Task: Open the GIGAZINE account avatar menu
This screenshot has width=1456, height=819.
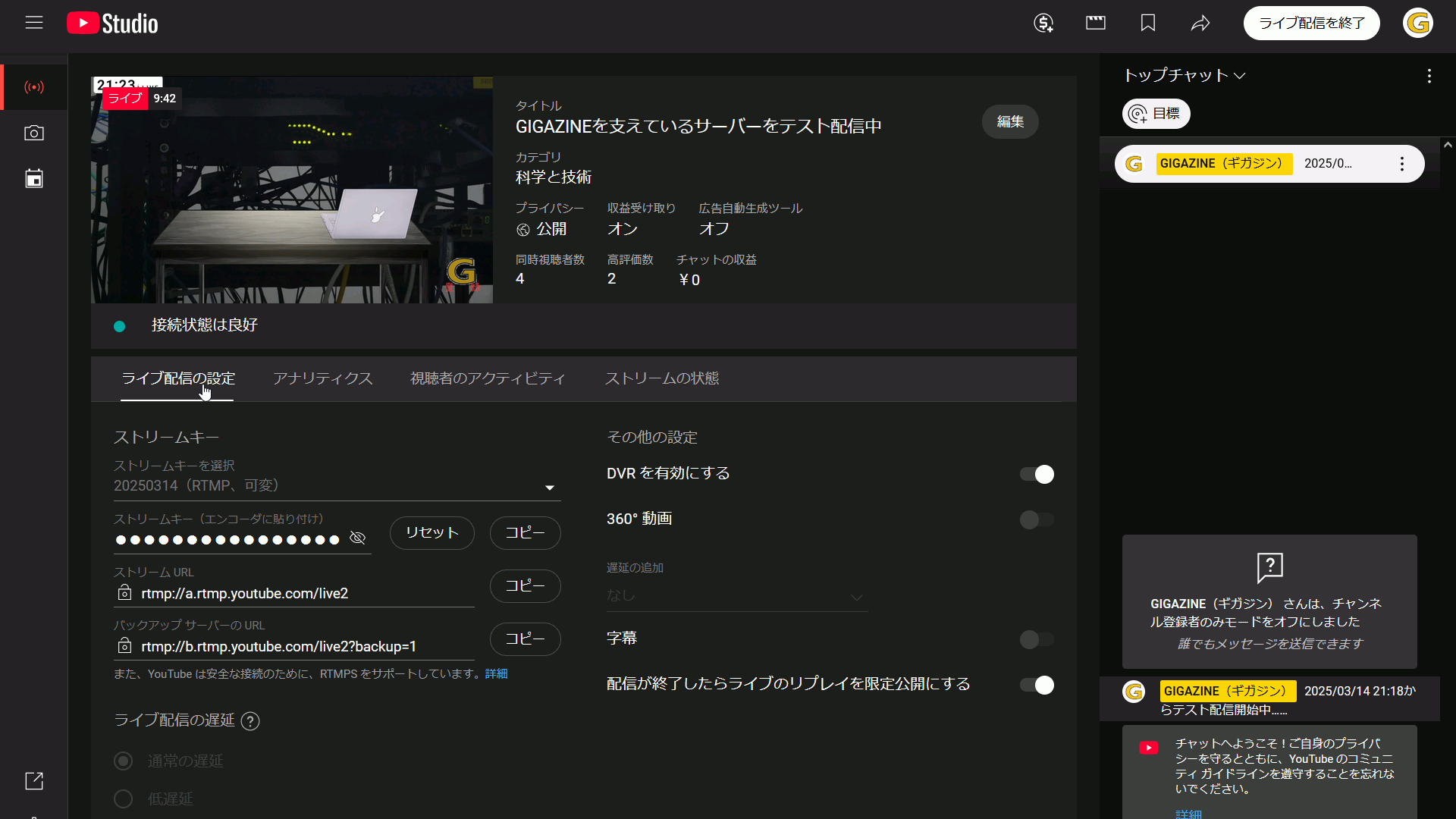Action: (1418, 24)
